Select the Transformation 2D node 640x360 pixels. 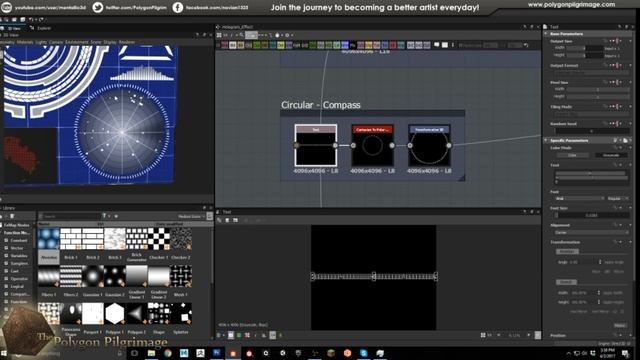tap(429, 145)
